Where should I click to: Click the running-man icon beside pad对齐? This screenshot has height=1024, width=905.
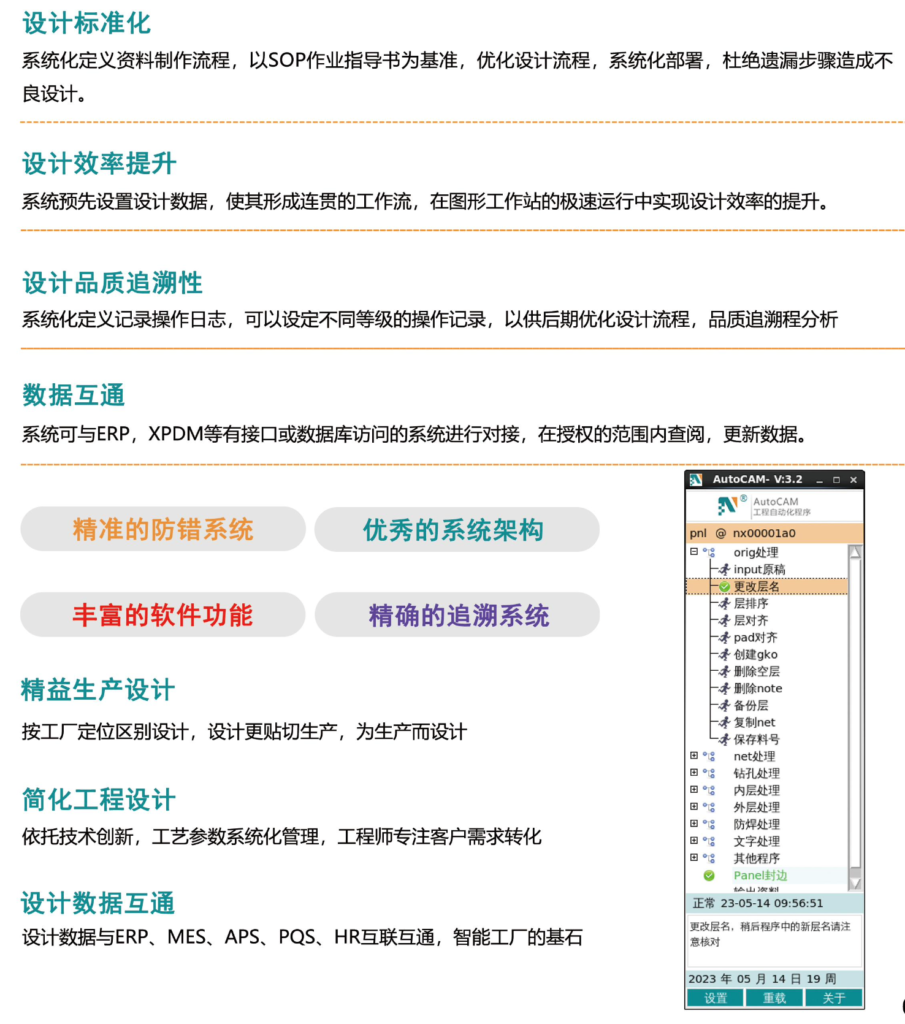point(724,637)
